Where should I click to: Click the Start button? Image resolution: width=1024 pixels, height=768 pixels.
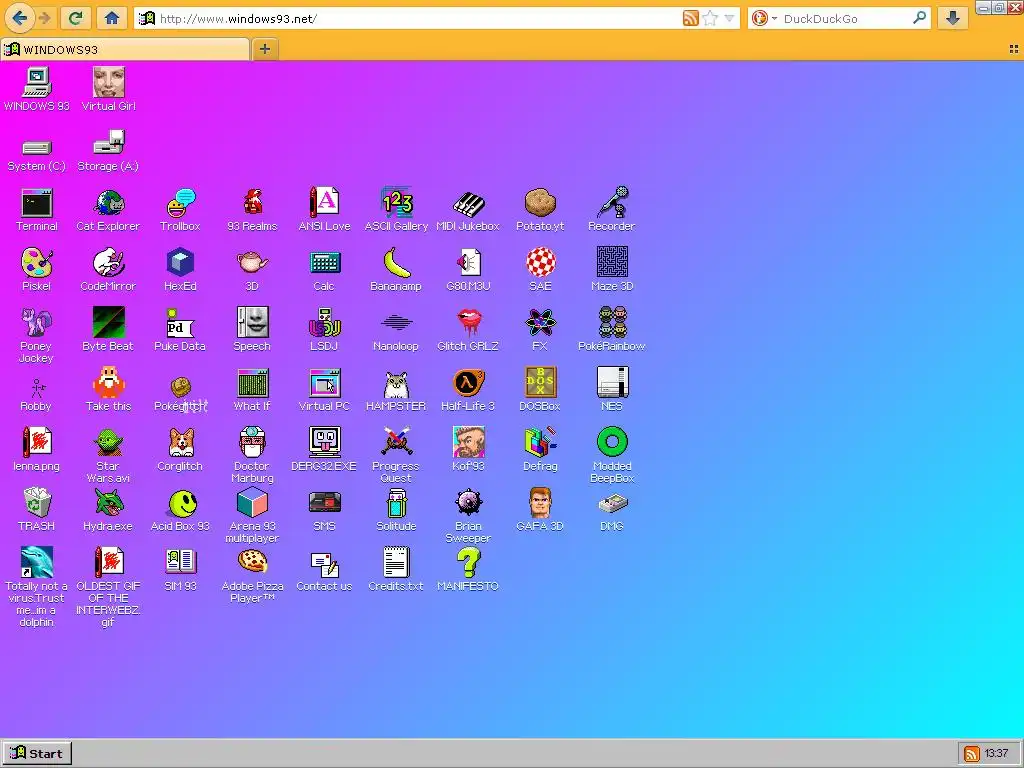[37, 753]
